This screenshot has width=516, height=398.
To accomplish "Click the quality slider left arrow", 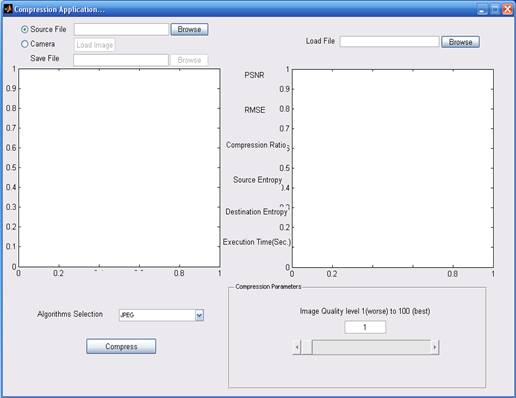I will coord(297,347).
